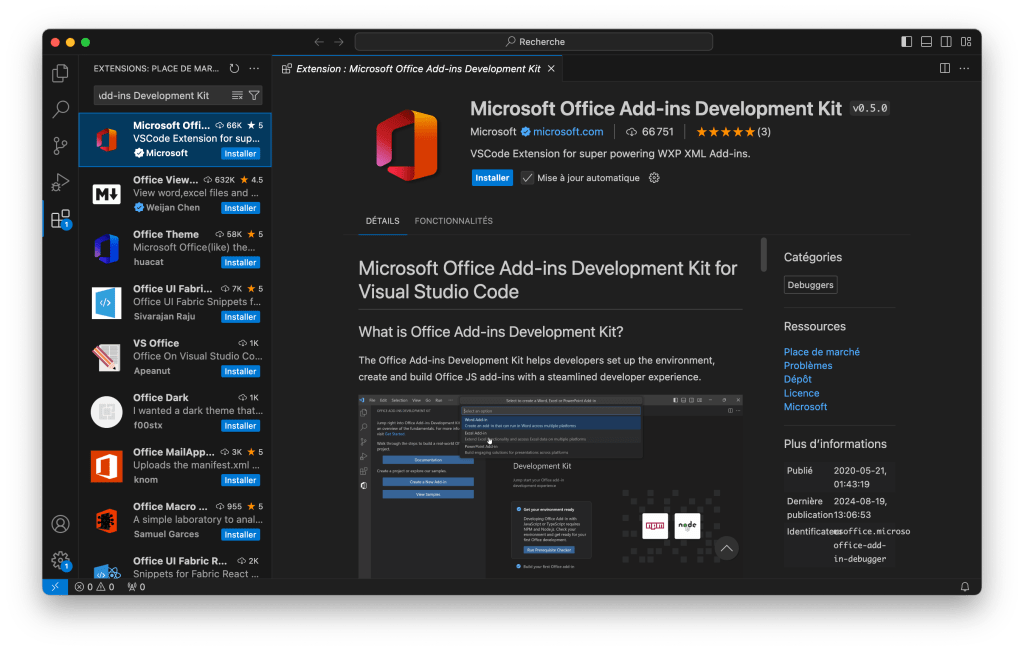
Task: Open the Explorer view in activity bar
Action: [61, 73]
